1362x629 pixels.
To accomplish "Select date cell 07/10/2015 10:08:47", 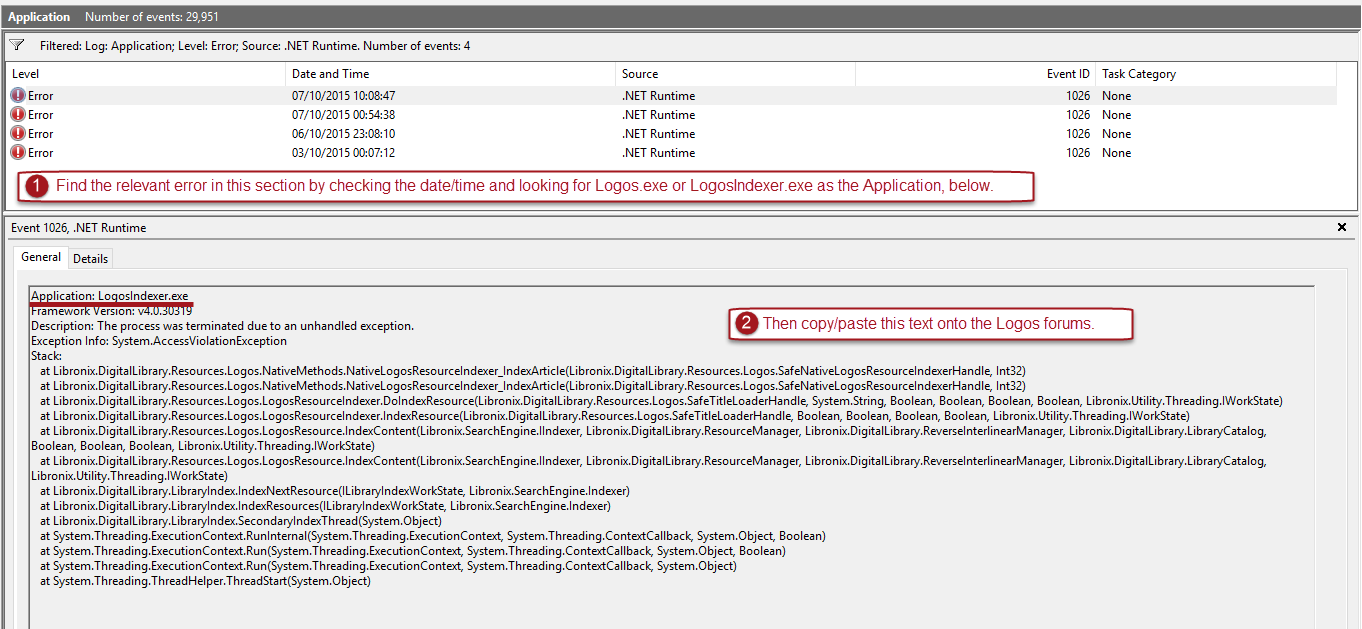I will (343, 96).
